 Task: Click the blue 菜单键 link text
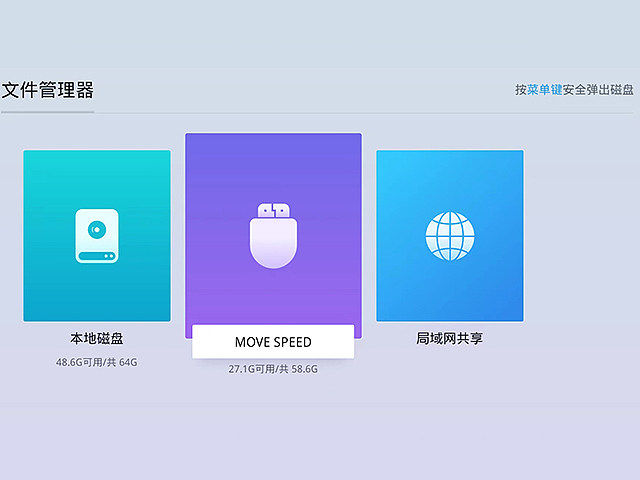[x=544, y=90]
